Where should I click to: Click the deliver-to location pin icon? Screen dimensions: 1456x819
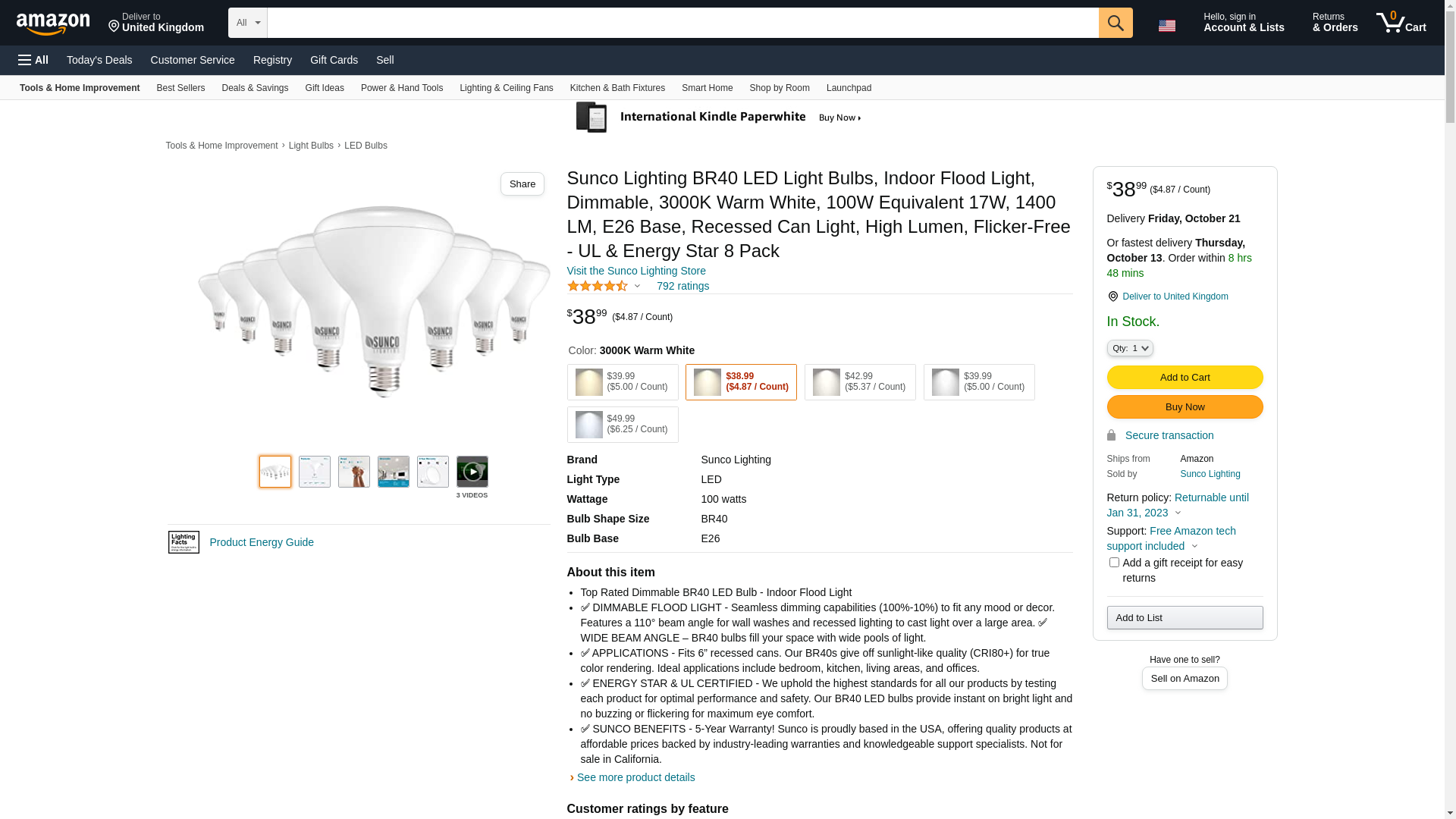coord(1112,297)
